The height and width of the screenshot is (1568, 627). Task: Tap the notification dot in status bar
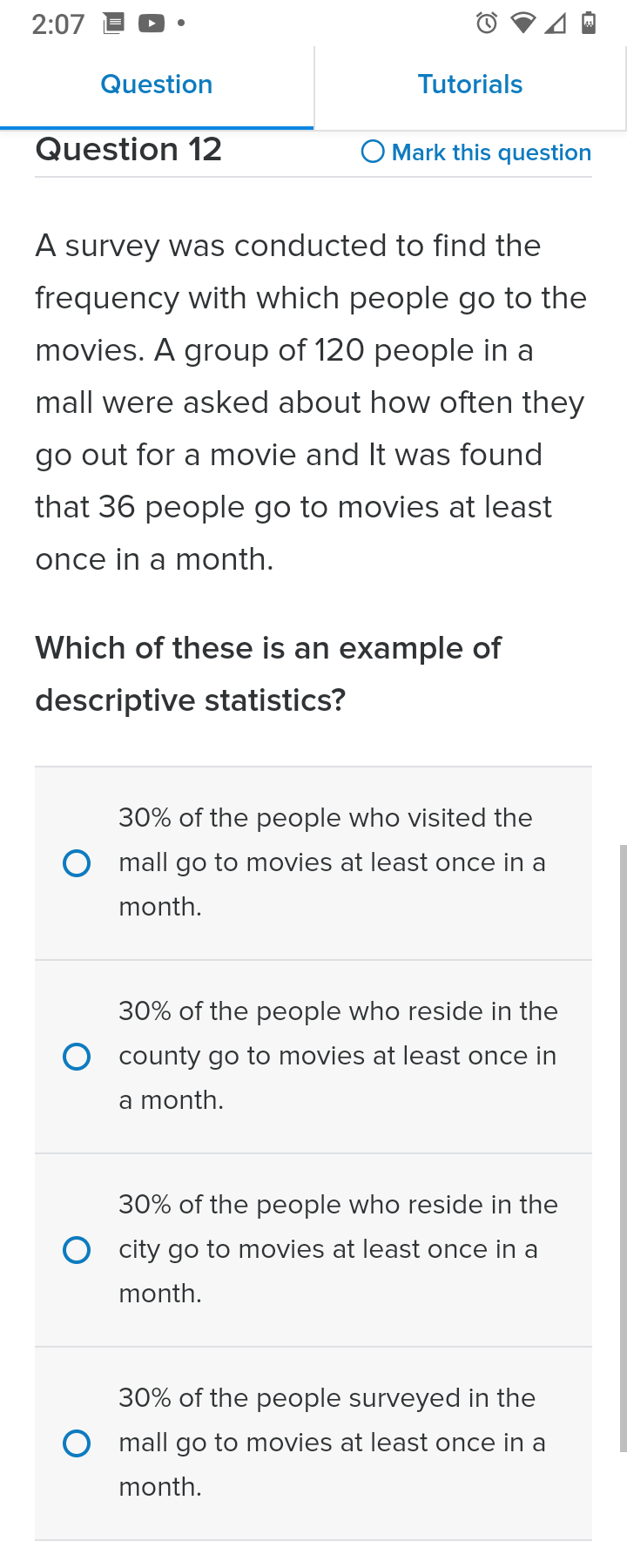[181, 24]
